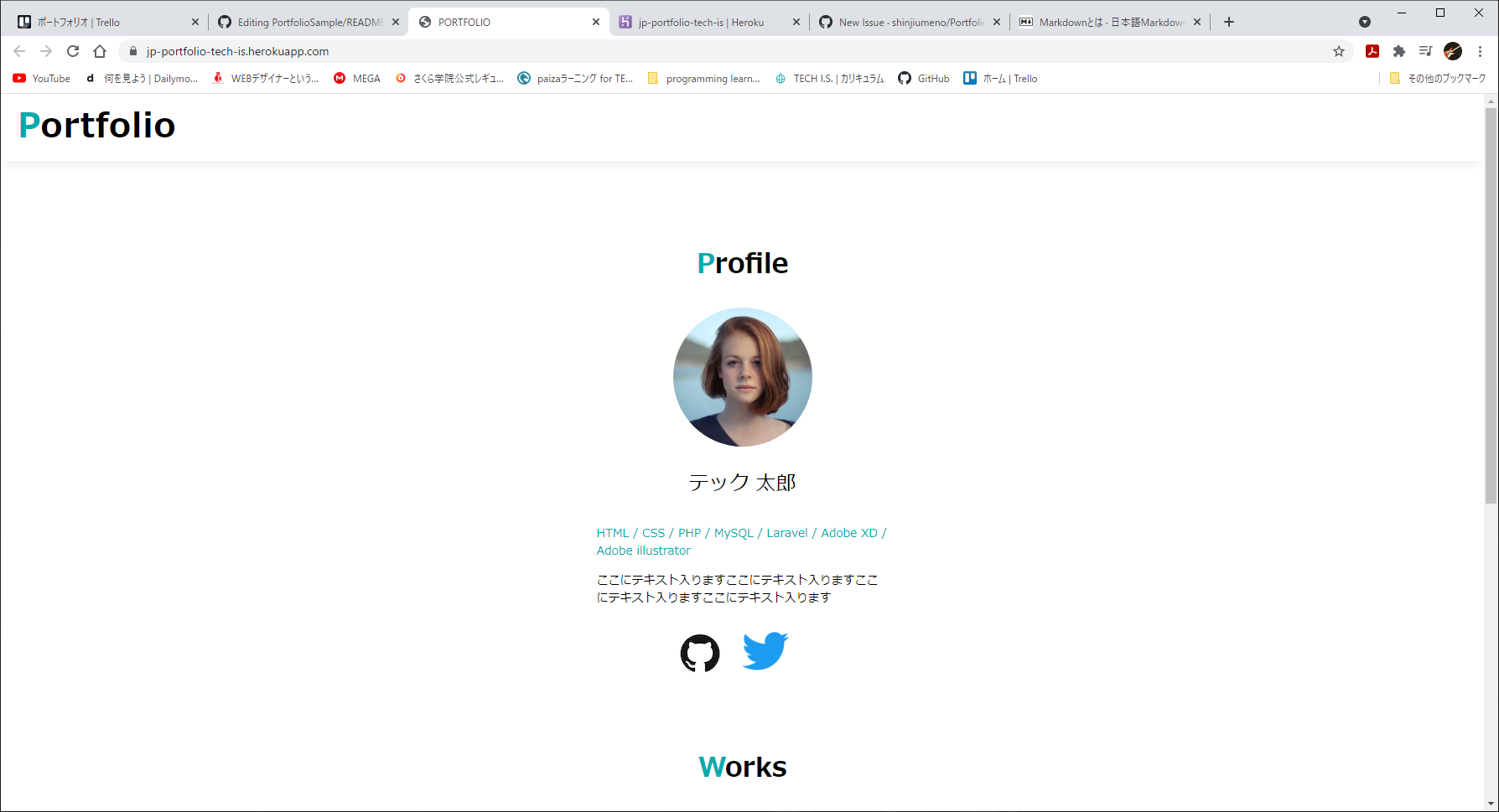Go to the browser home page
The image size is (1499, 812).
(x=100, y=51)
